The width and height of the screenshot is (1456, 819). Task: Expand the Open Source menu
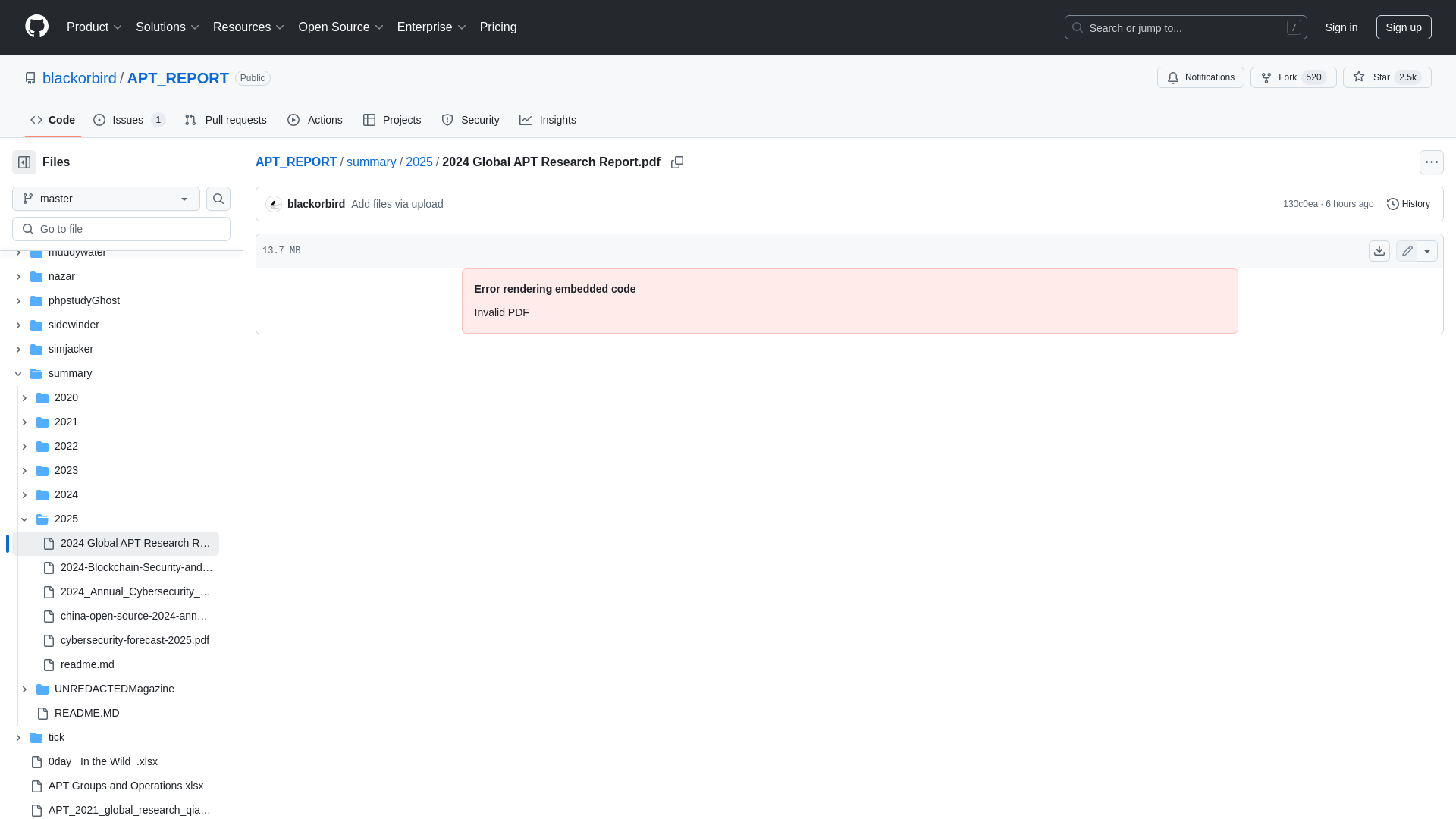tap(341, 27)
